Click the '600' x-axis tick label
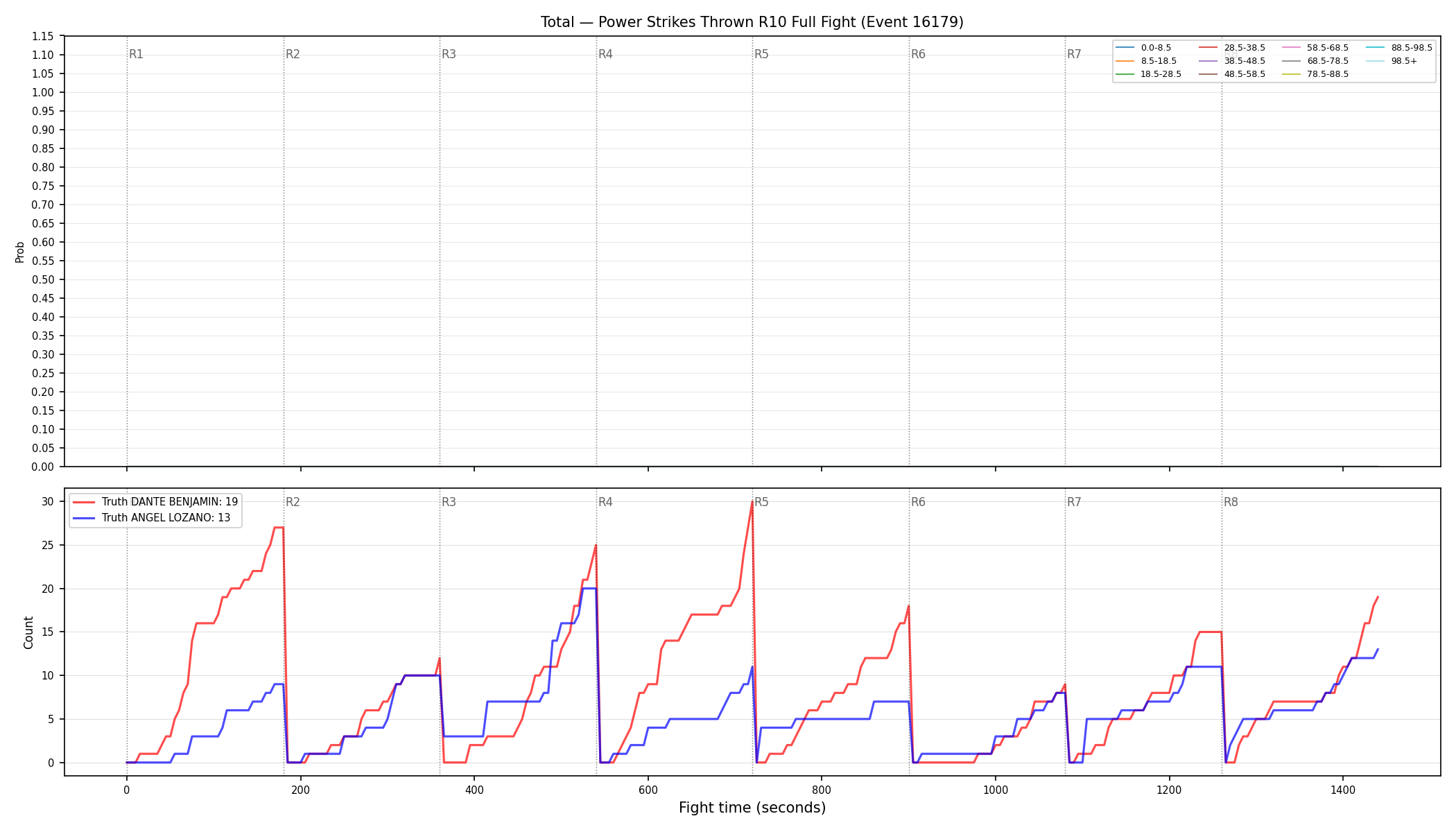This screenshot has width=1456, height=832. point(648,790)
